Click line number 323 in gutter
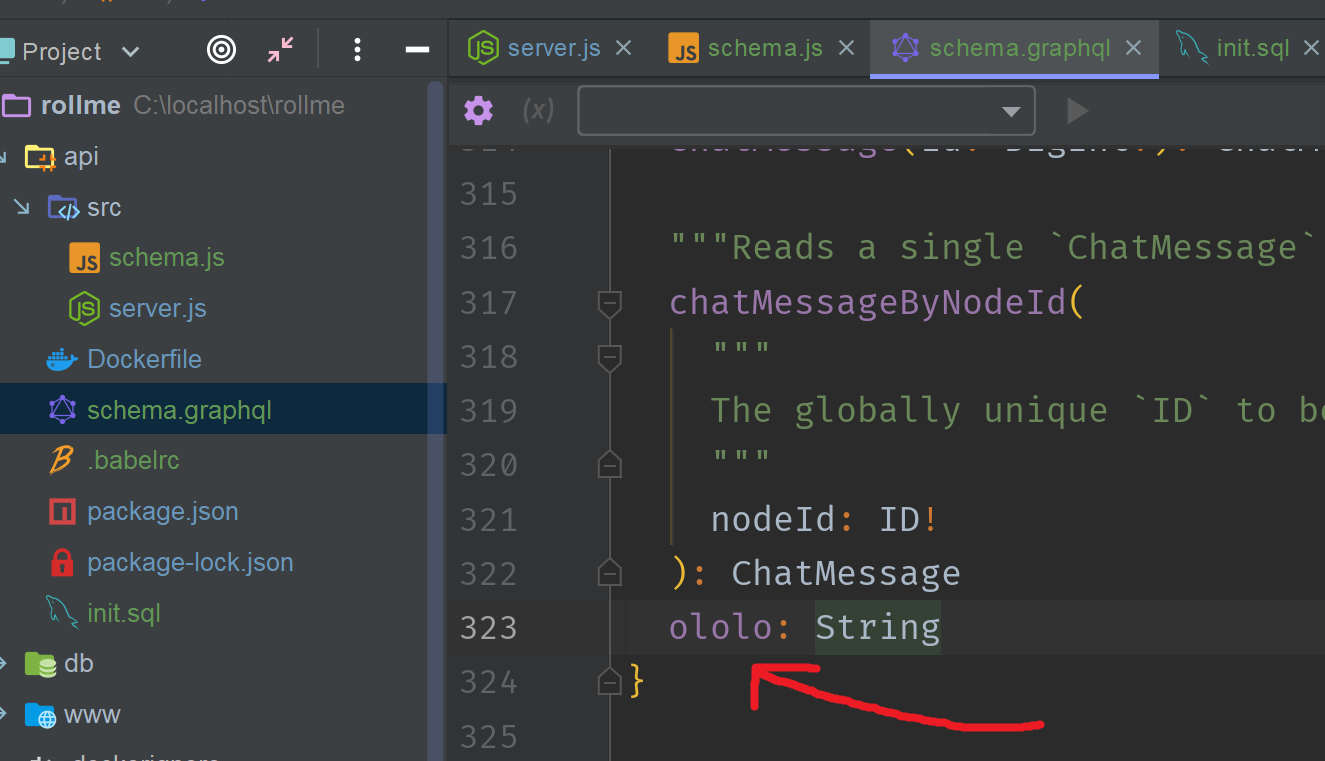The width and height of the screenshot is (1325, 761). coord(489,628)
